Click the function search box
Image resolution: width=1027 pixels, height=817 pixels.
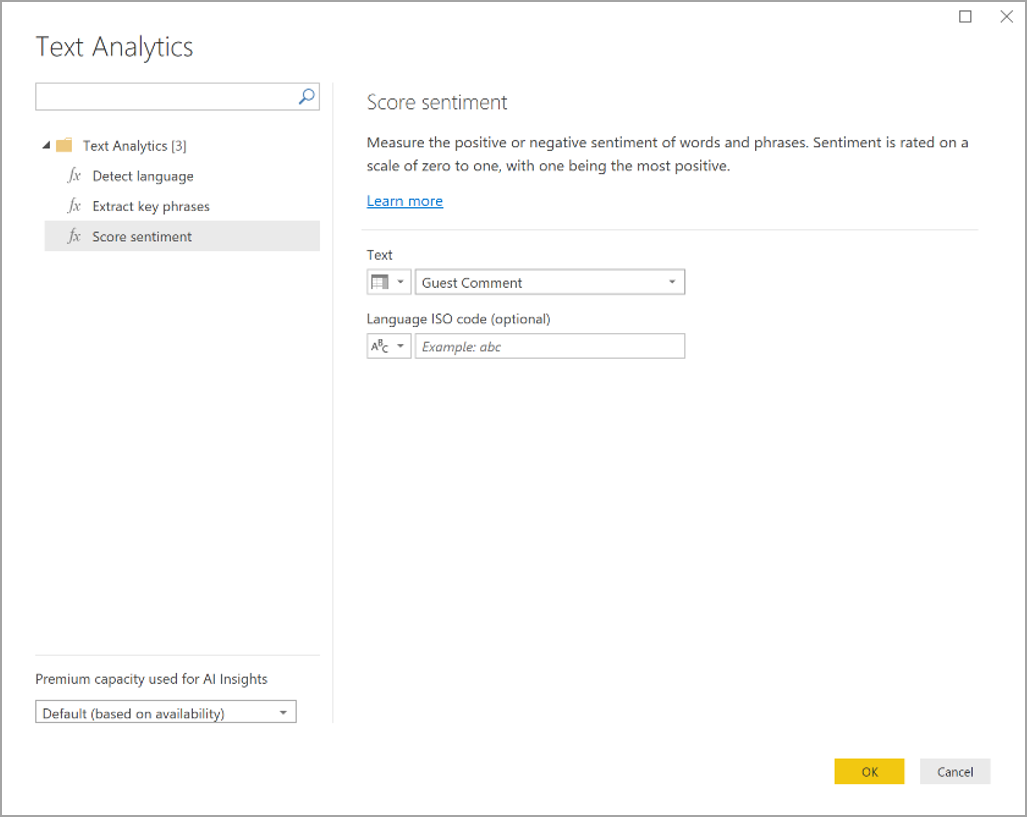(177, 97)
